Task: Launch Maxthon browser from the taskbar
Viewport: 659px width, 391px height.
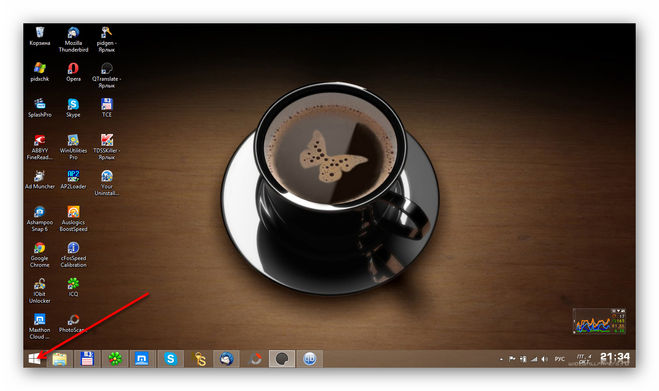Action: coord(142,359)
